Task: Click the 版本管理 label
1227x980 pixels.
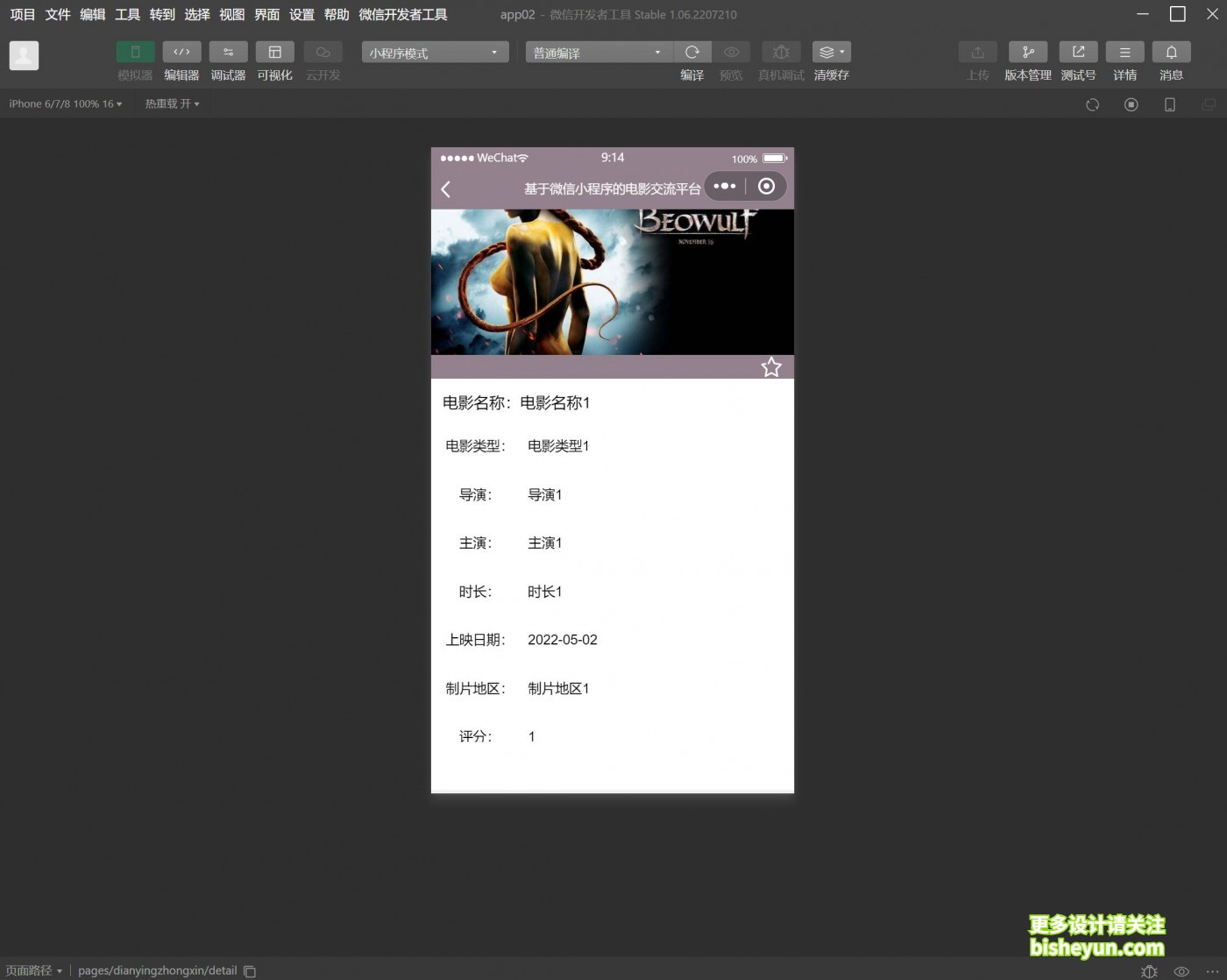Action: (1028, 75)
